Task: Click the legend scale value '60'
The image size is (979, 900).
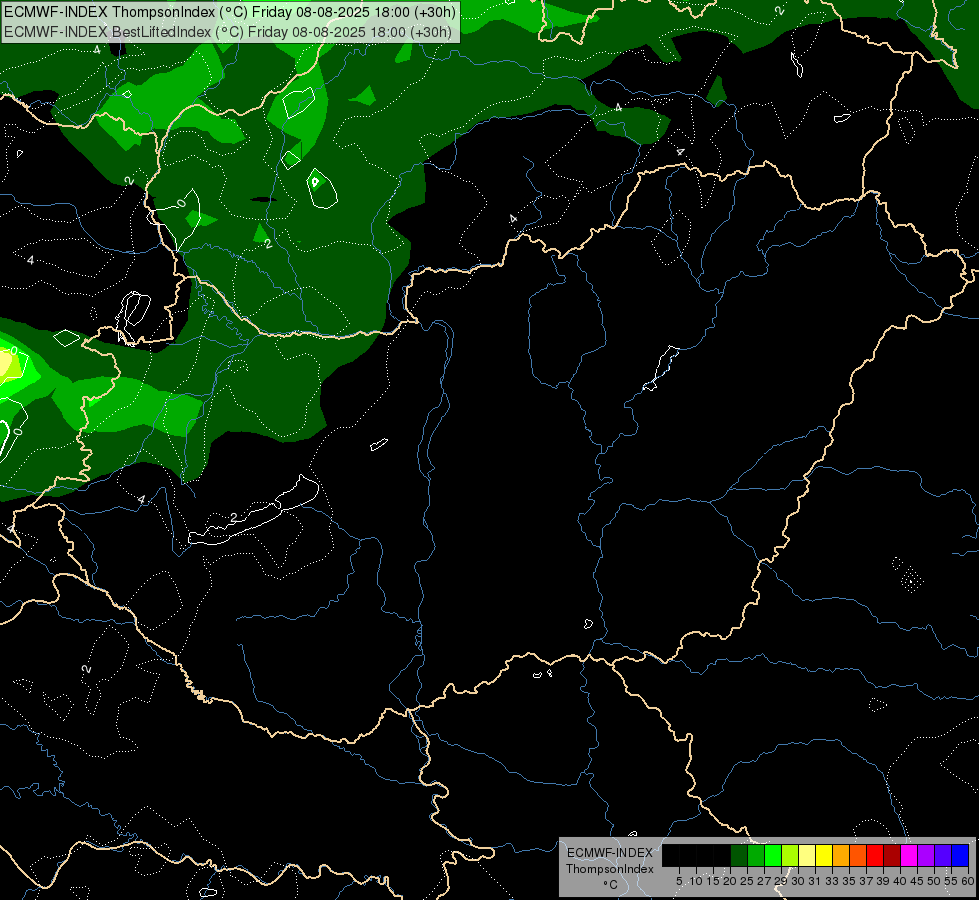Action: 968,881
